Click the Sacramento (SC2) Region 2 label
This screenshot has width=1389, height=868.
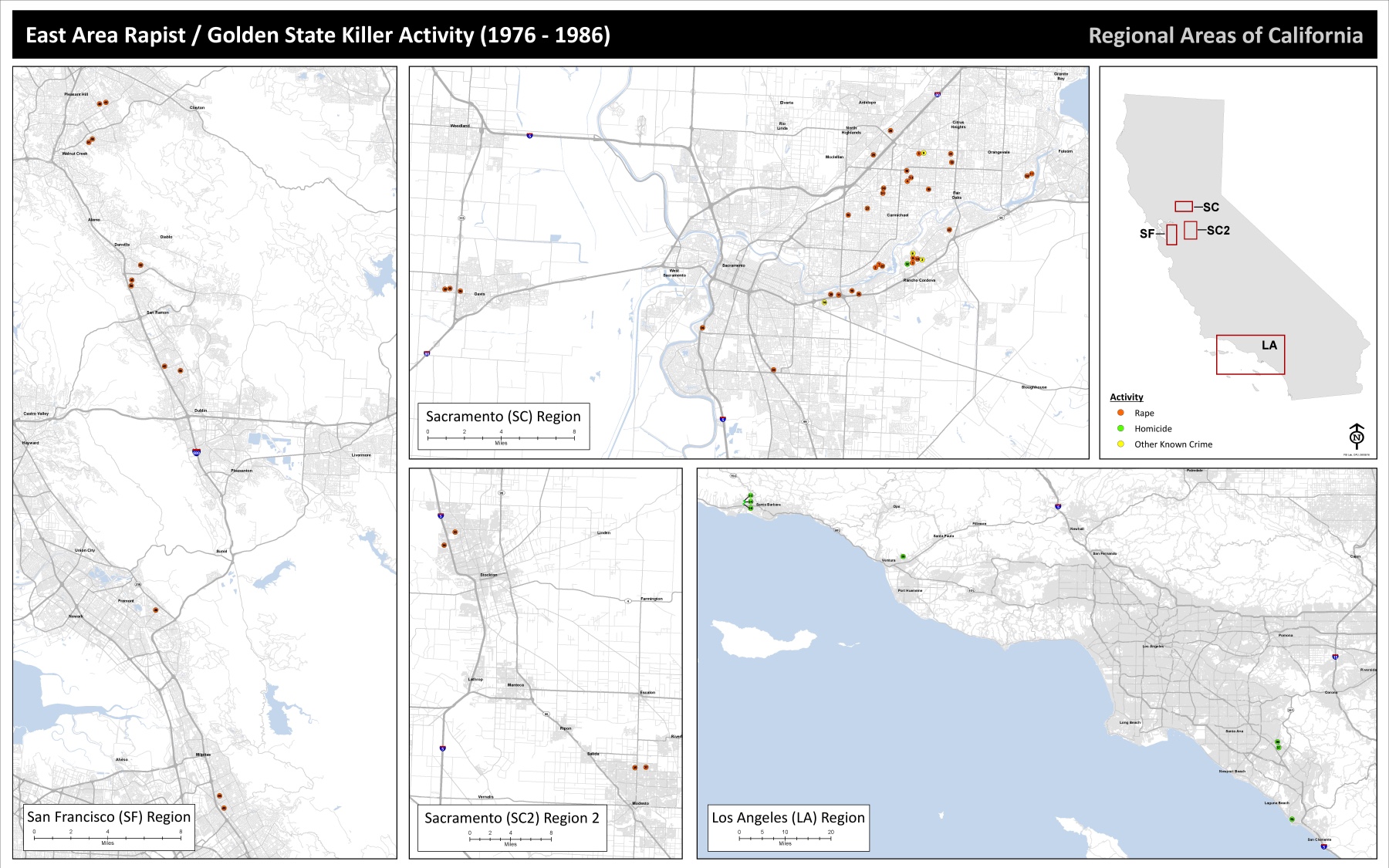(512, 819)
